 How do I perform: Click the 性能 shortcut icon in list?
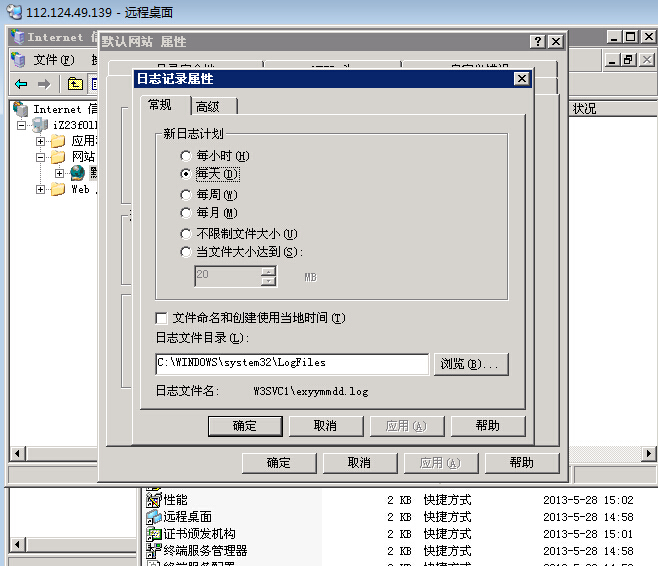(154, 499)
